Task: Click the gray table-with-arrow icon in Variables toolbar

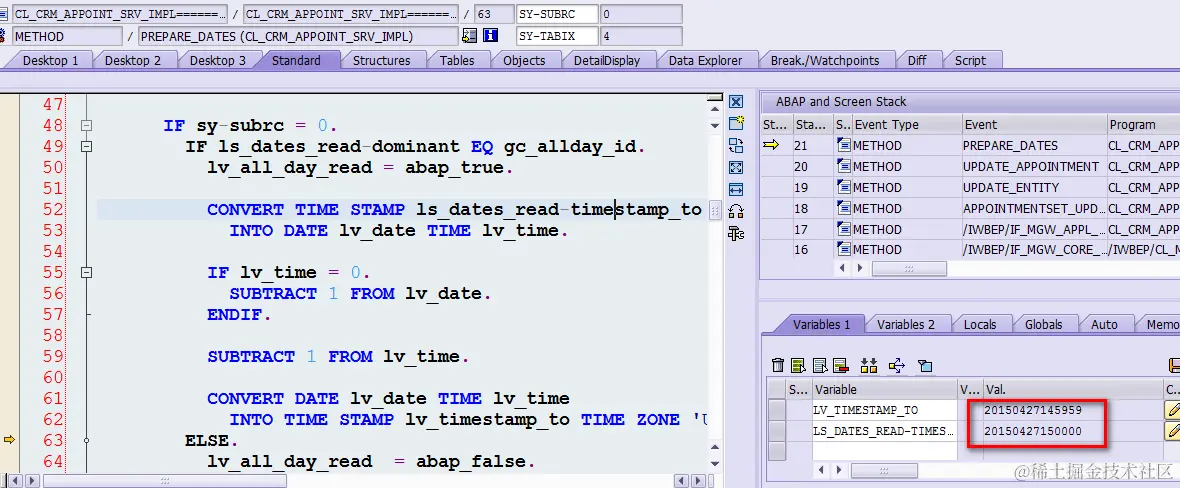Action: [x=820, y=366]
